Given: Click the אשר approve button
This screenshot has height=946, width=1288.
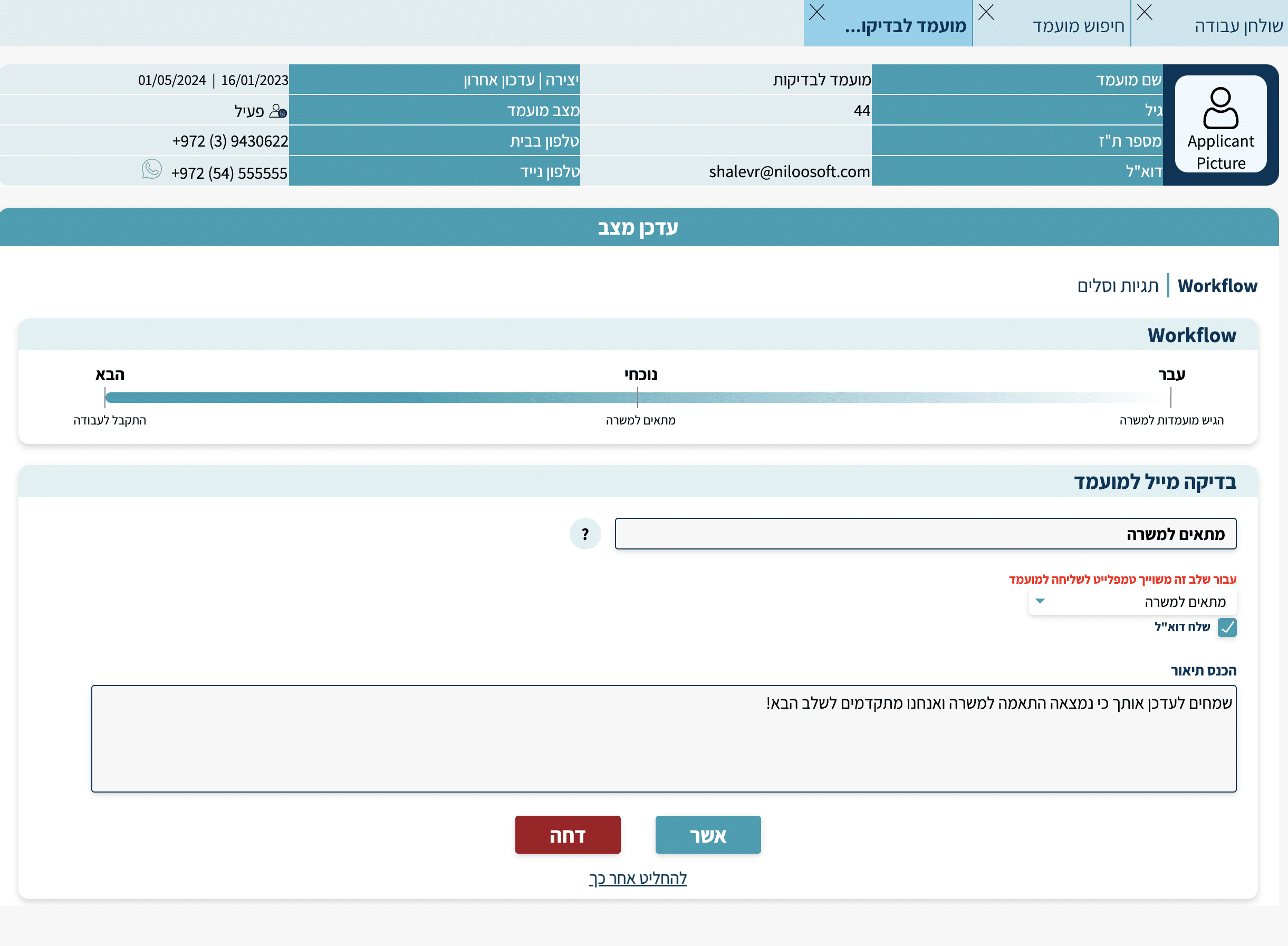Looking at the screenshot, I should click(708, 835).
